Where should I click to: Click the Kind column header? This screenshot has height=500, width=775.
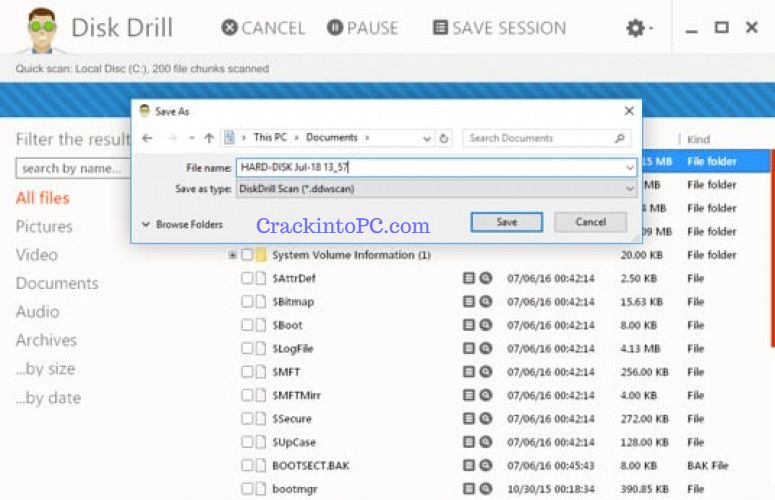[698, 139]
